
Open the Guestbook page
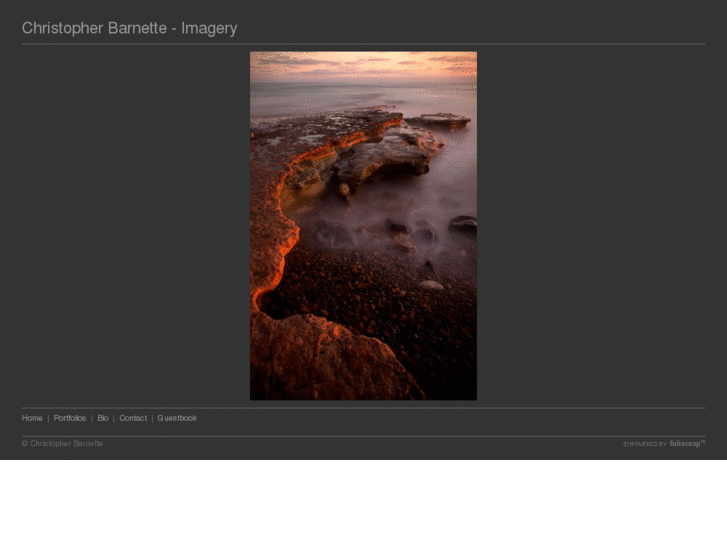[177, 418]
